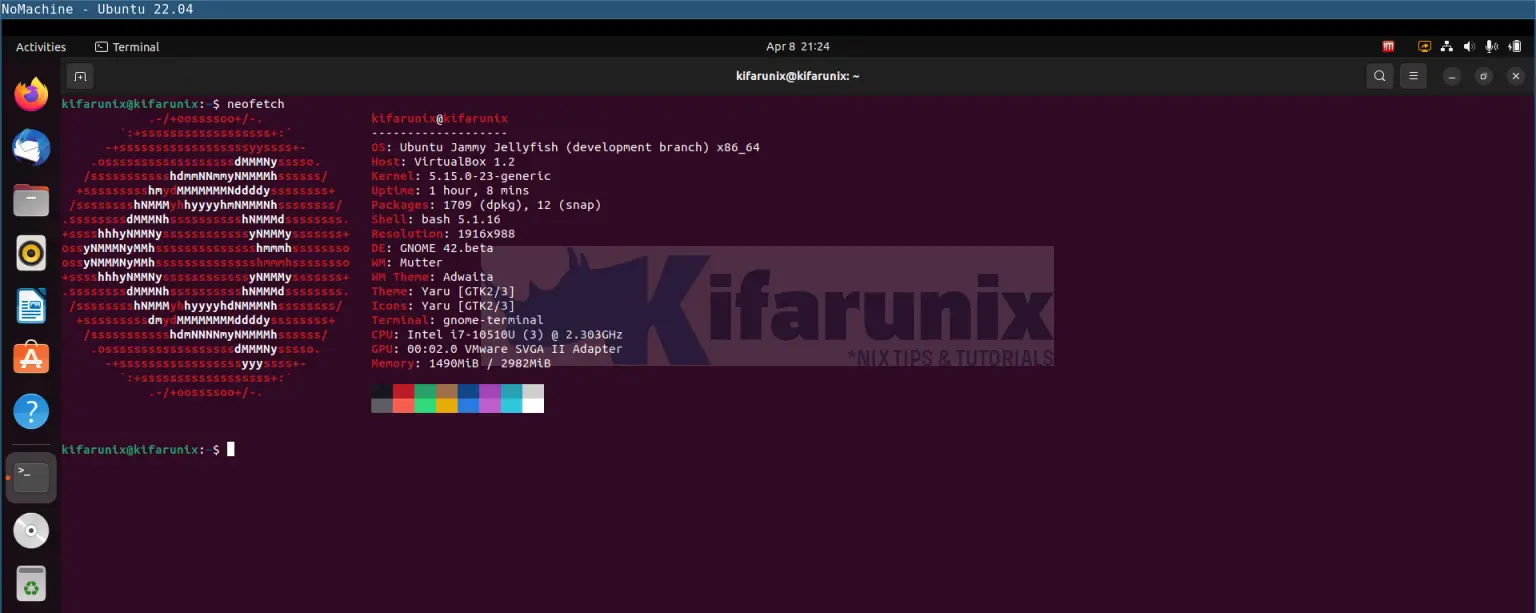The width and height of the screenshot is (1536, 613).
Task: Open the Help application
Action: point(31,411)
